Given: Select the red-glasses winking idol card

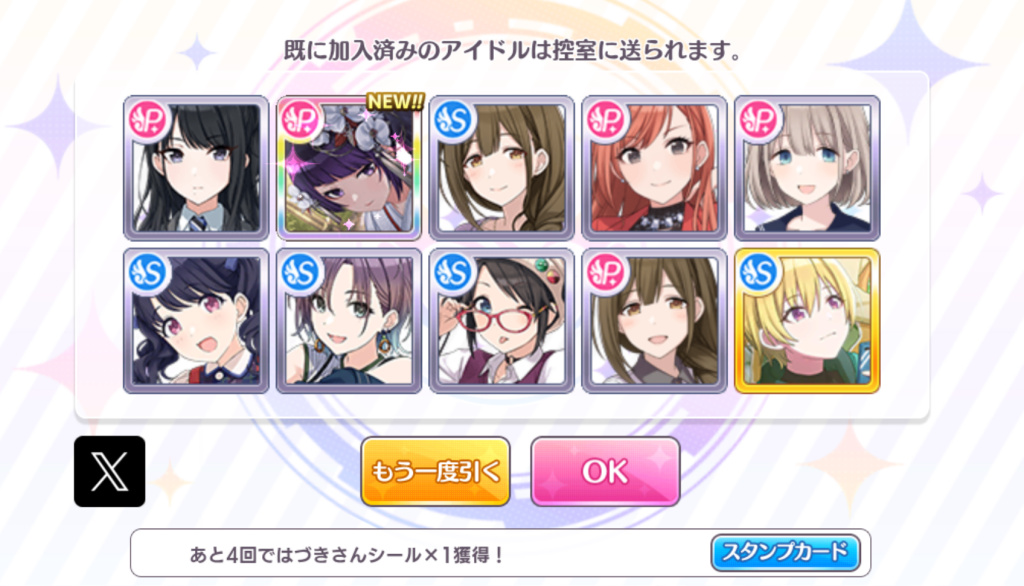Looking at the screenshot, I should coord(502,321).
